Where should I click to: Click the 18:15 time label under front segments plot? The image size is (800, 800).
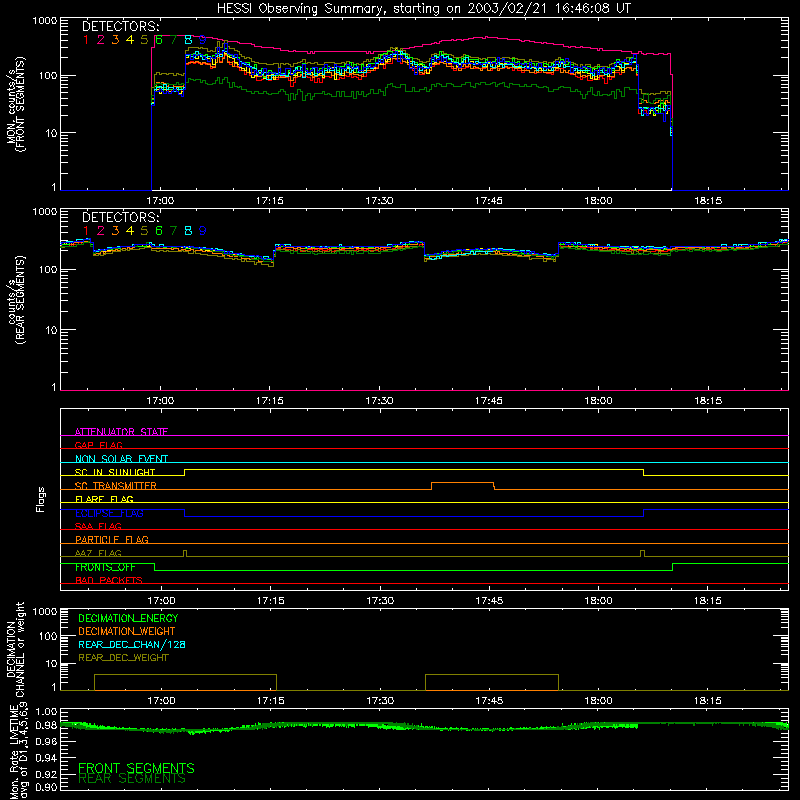(x=708, y=201)
